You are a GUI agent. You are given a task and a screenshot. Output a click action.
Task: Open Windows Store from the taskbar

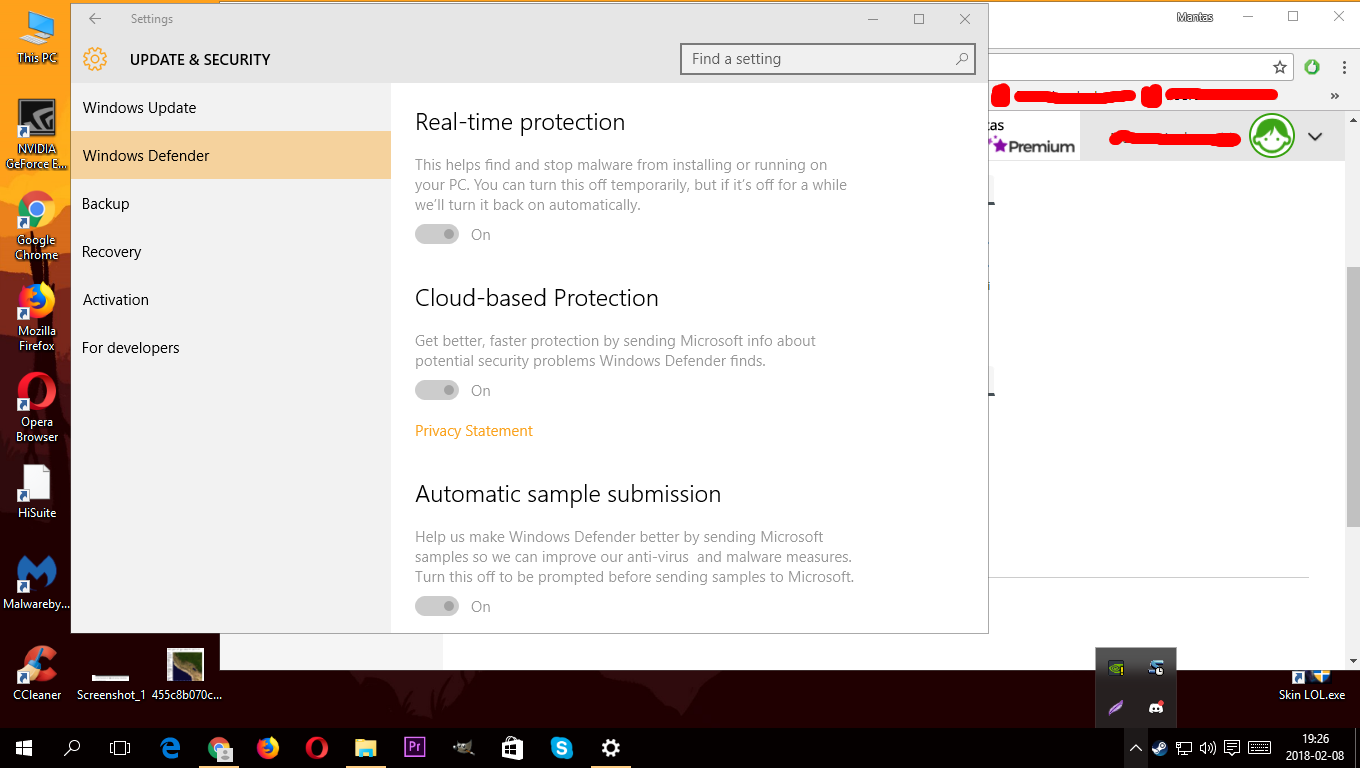click(512, 748)
